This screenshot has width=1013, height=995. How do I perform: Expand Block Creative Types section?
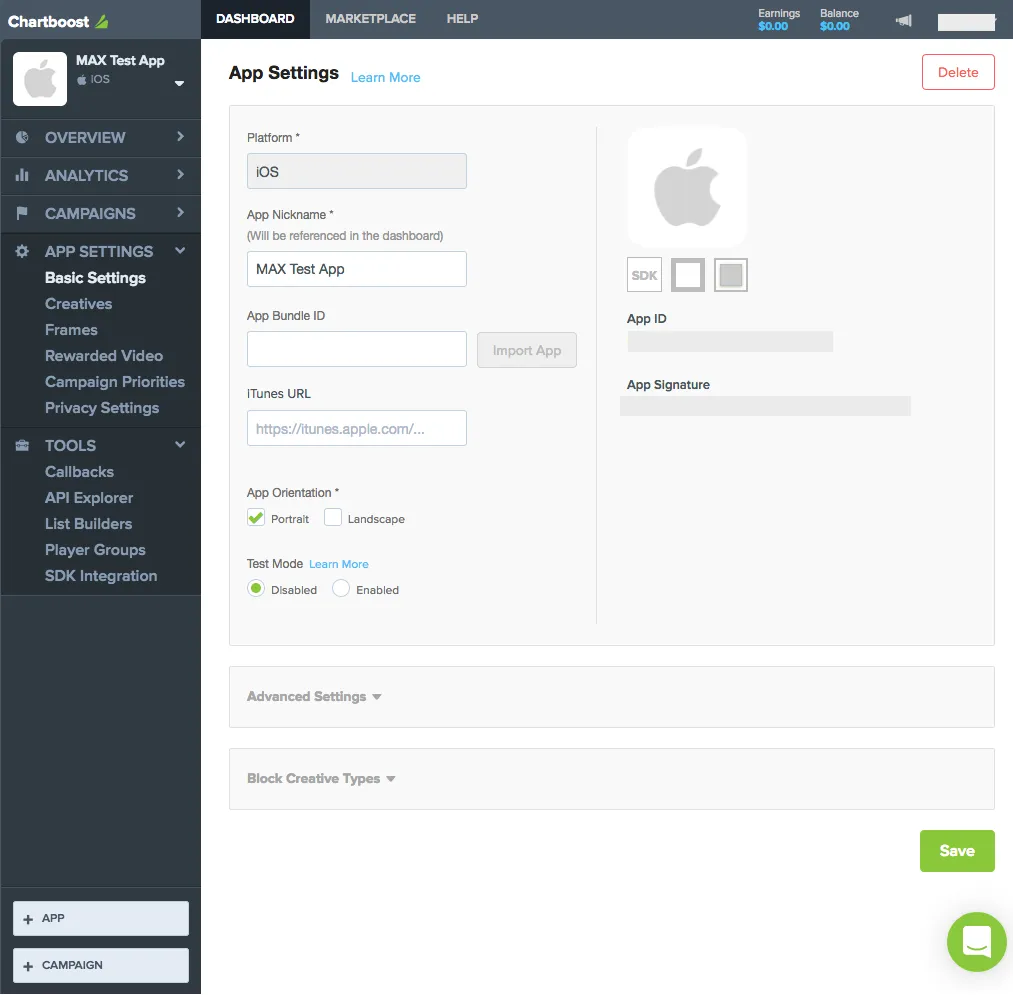tap(321, 779)
